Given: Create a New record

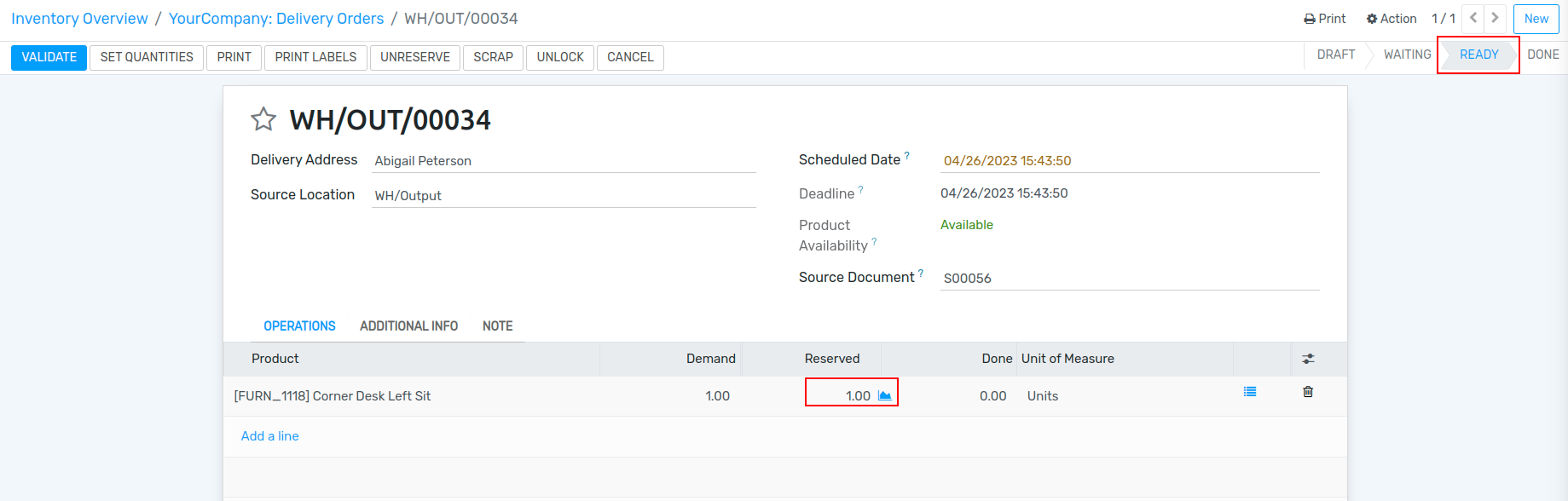Looking at the screenshot, I should point(1536,19).
